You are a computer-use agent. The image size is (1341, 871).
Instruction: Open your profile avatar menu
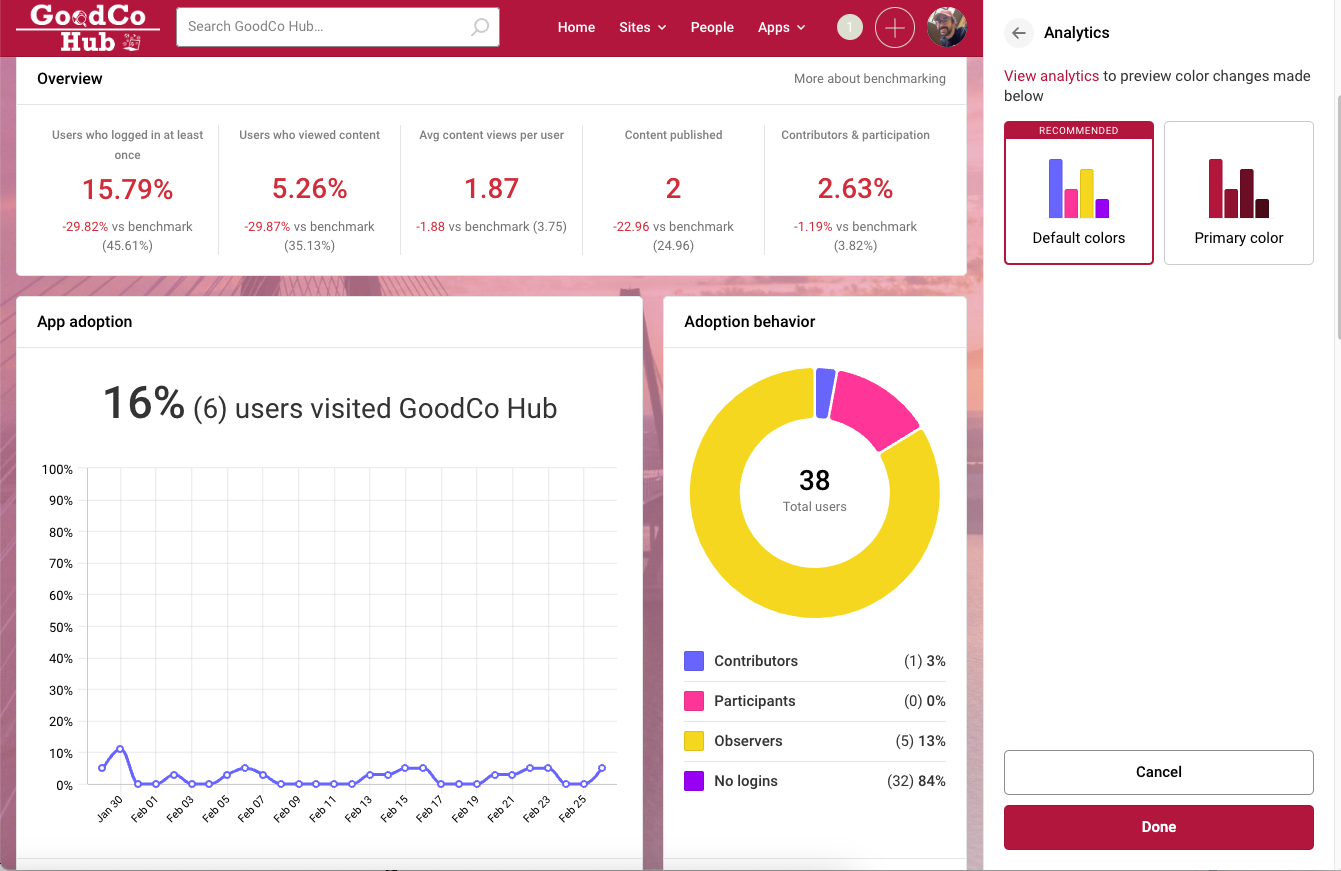coord(946,27)
